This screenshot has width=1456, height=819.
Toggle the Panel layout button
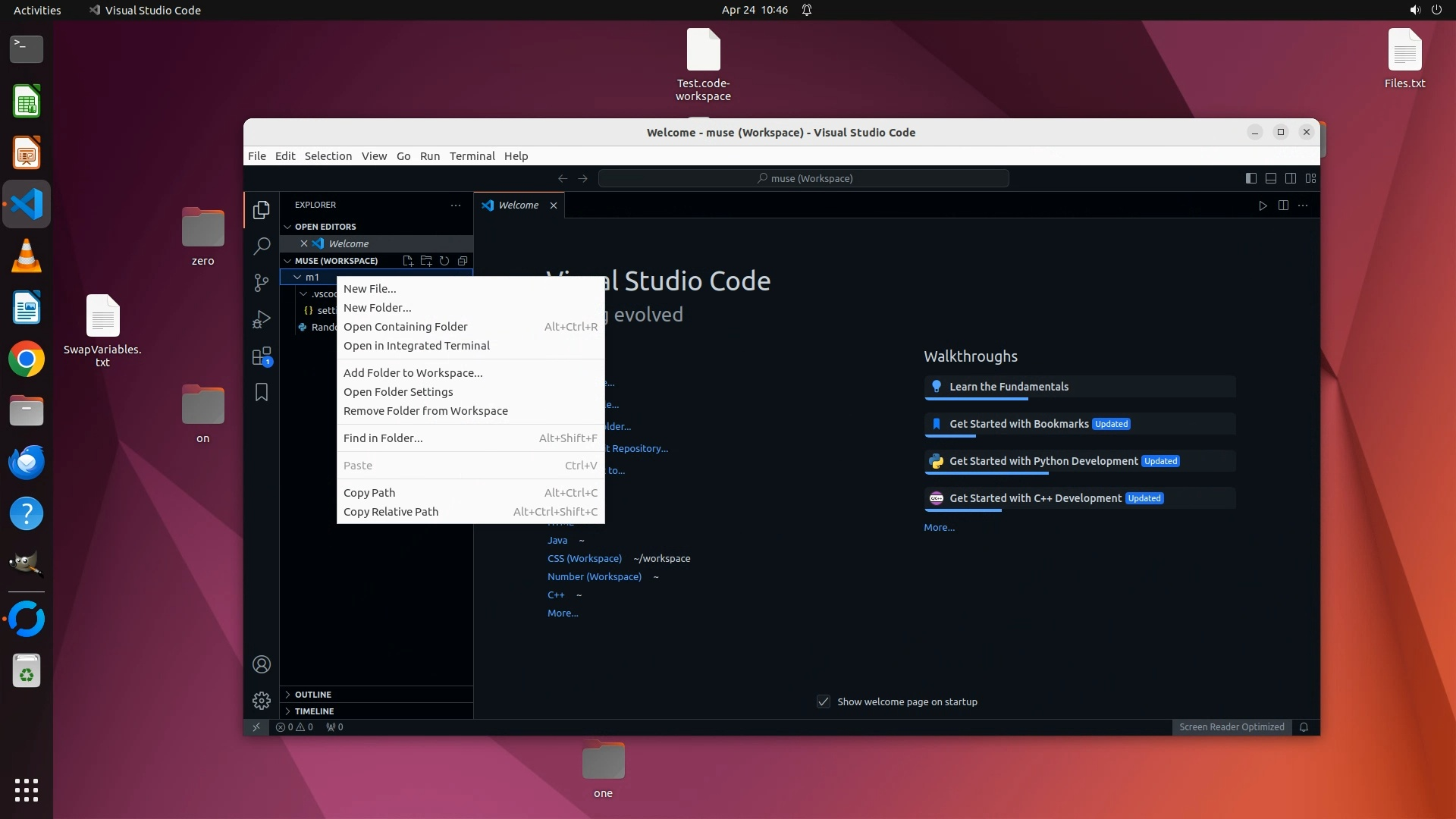coord(1270,178)
